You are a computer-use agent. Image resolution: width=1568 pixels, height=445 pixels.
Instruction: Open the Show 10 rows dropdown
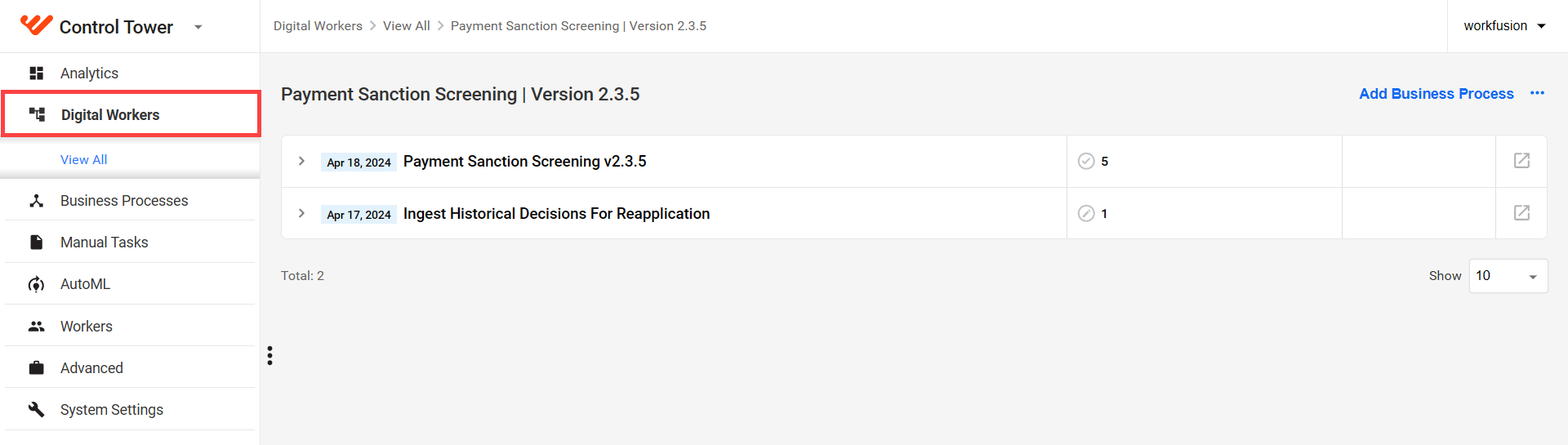(1508, 276)
